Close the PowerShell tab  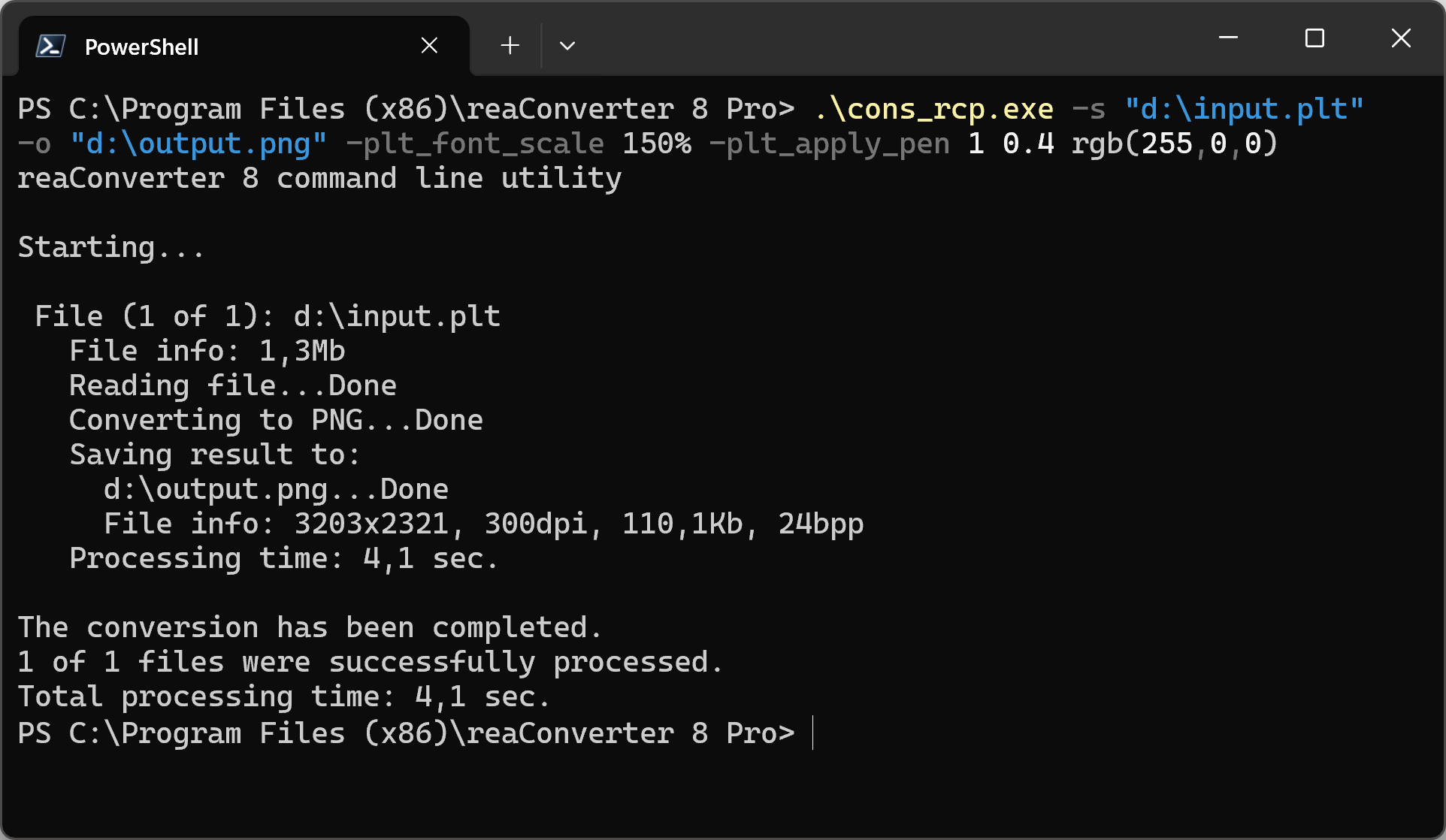pyautogui.click(x=429, y=46)
